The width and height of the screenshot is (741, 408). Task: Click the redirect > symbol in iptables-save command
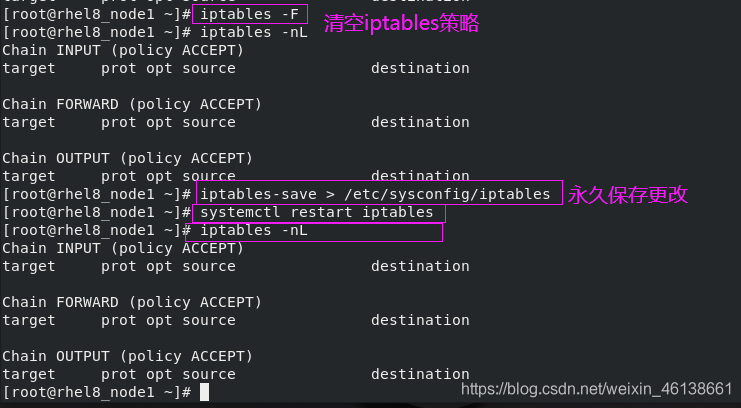point(330,194)
